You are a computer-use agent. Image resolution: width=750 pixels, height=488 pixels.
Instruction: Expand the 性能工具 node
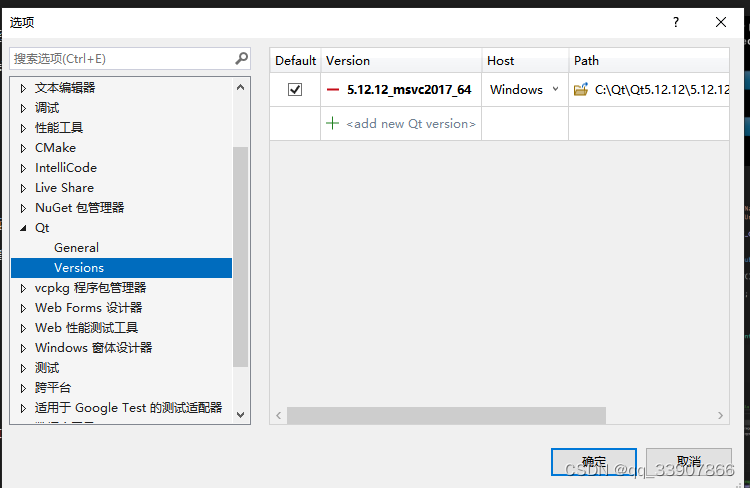[23, 128]
